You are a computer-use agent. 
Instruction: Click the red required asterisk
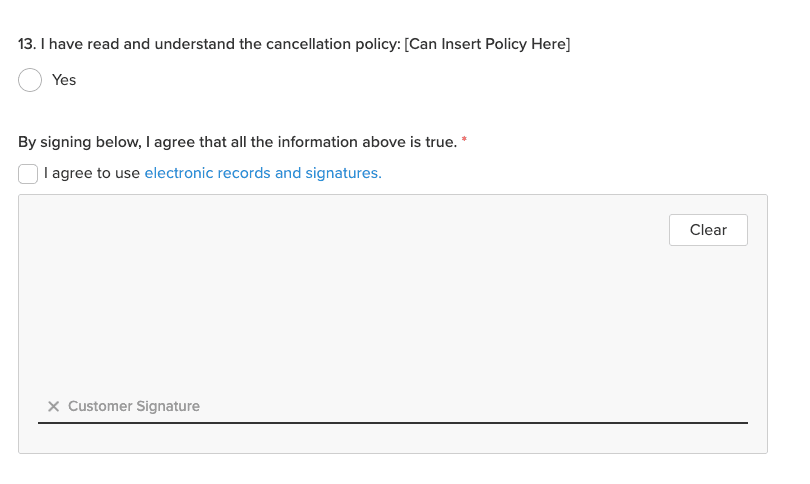[464, 141]
